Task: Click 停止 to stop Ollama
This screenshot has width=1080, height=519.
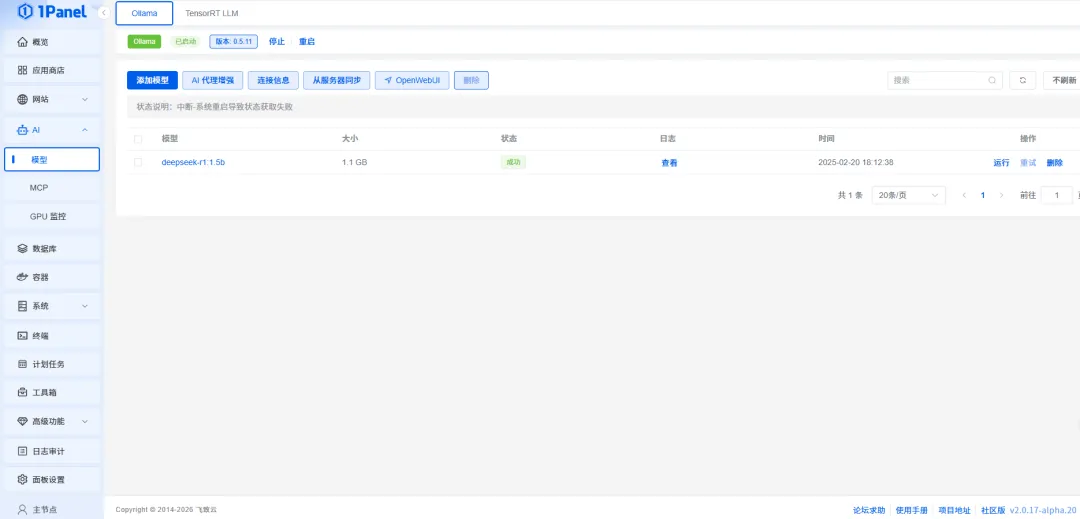Action: [277, 42]
